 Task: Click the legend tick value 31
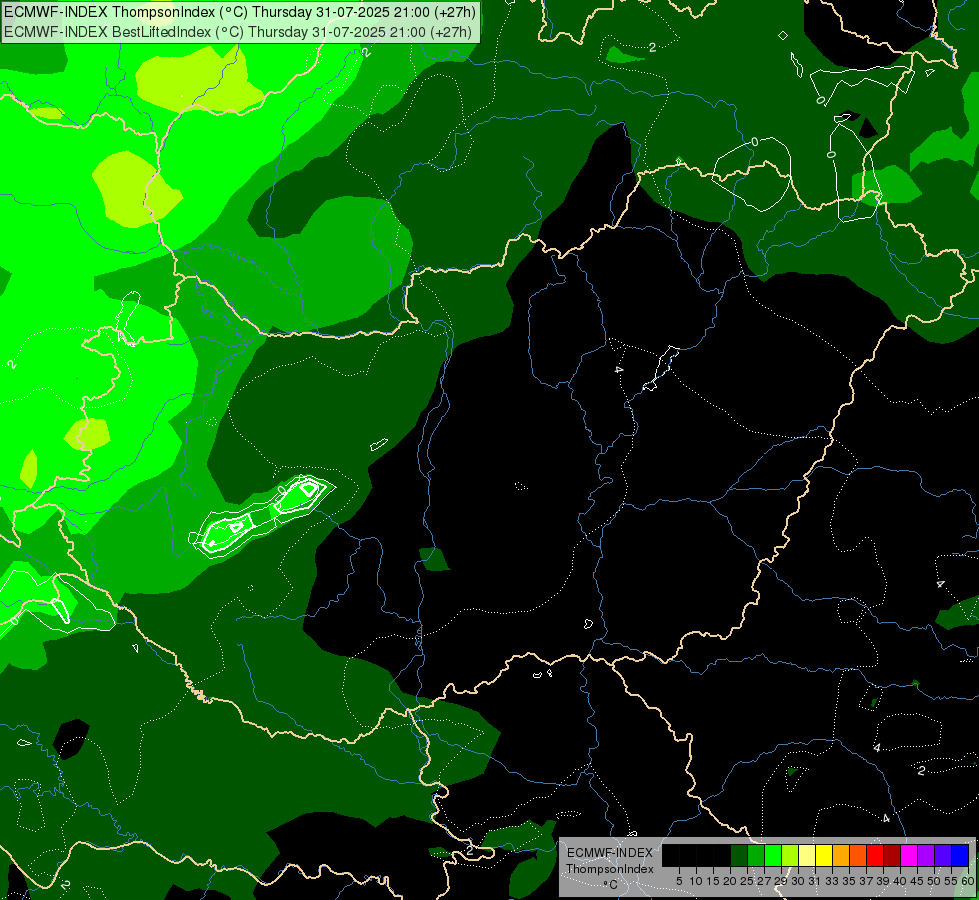(815, 881)
